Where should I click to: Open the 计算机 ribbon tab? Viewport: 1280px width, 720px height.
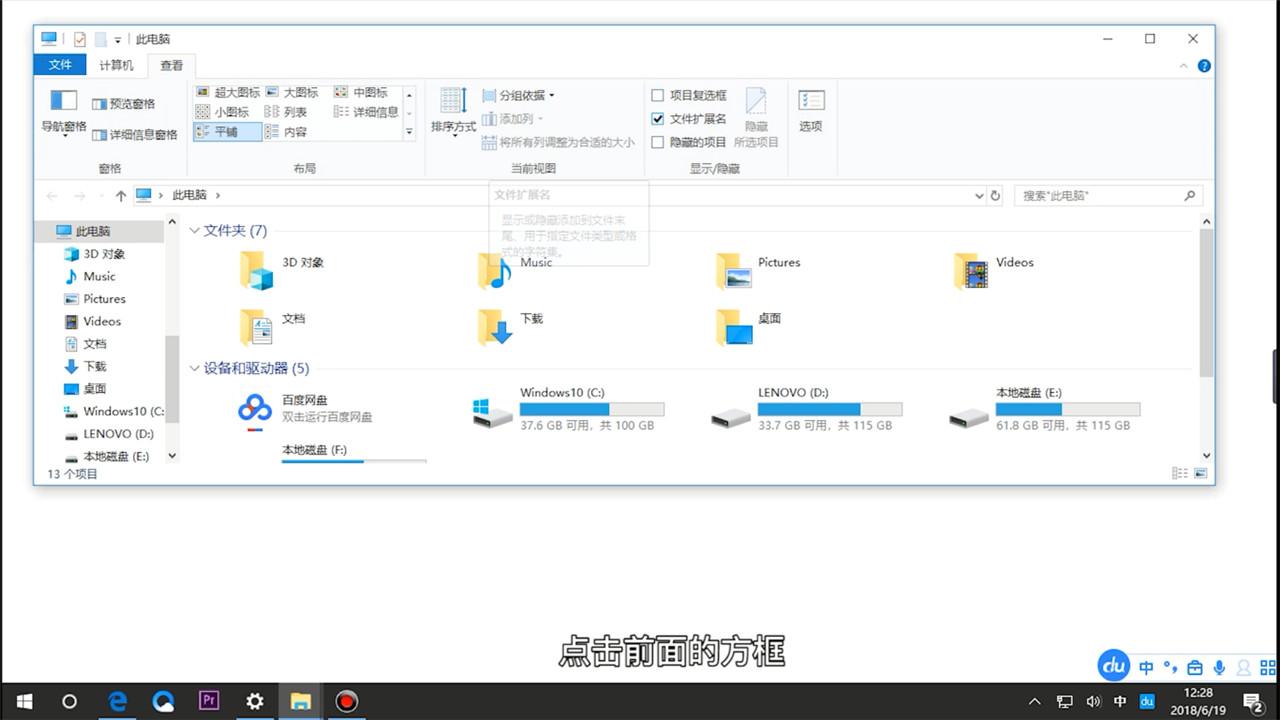(116, 66)
